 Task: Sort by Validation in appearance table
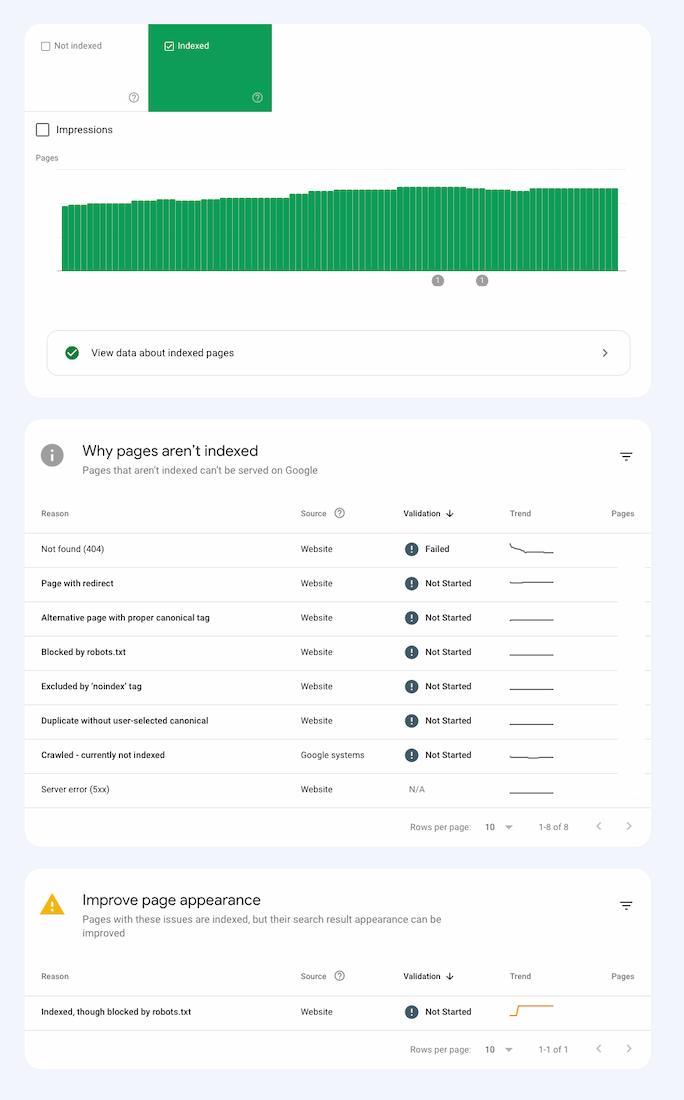pyautogui.click(x=428, y=977)
